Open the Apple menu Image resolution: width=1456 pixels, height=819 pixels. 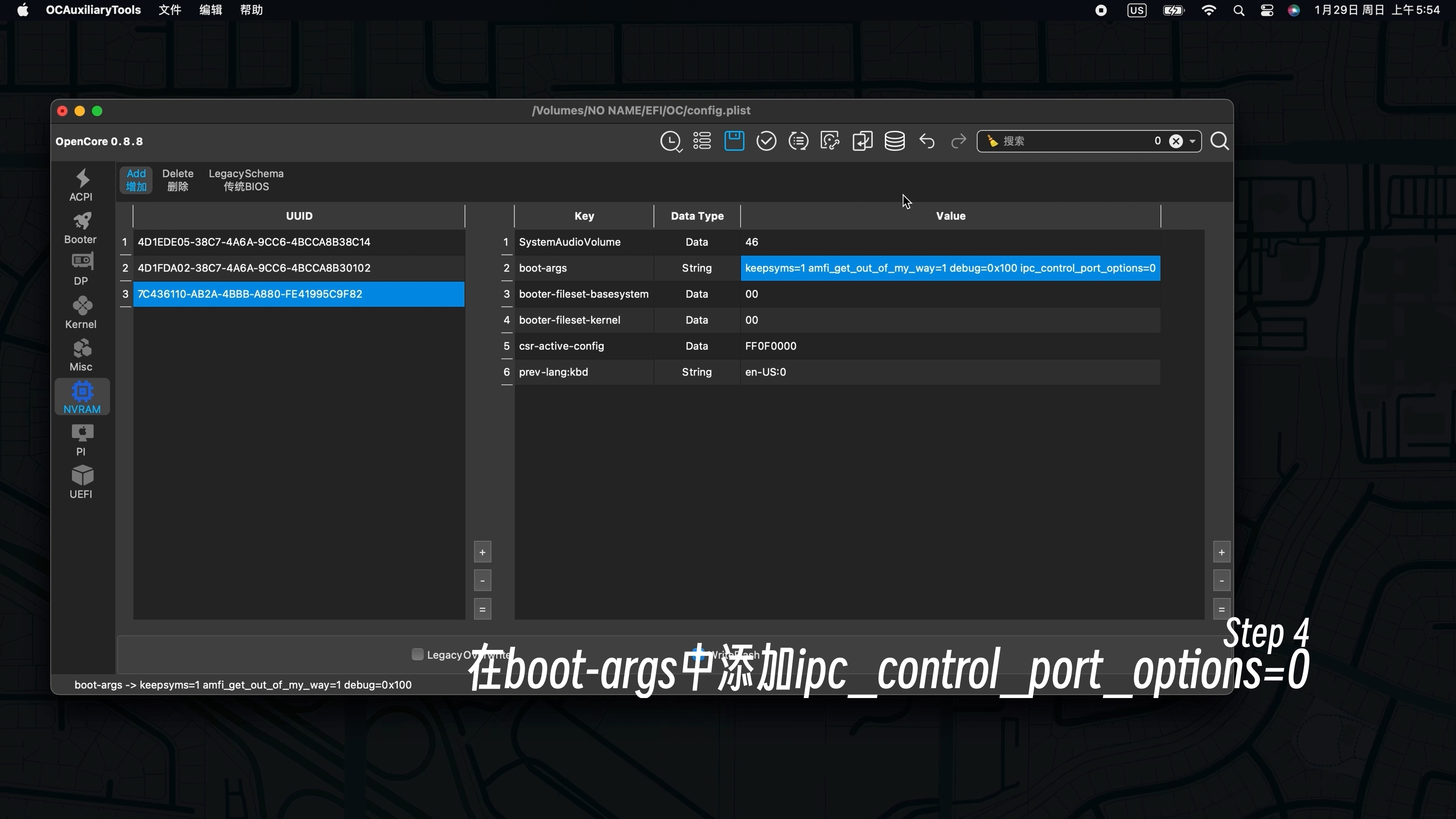click(23, 10)
